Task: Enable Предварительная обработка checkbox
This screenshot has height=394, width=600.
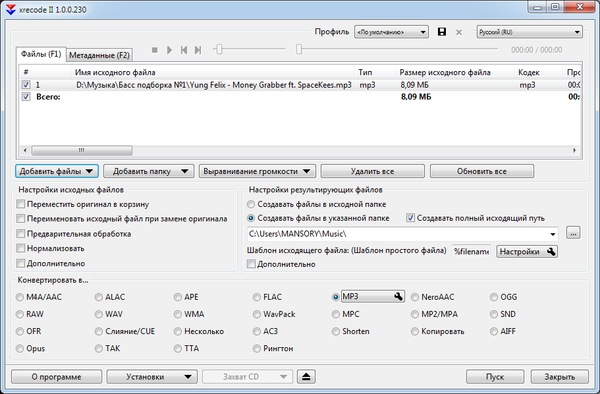Action: 21,234
